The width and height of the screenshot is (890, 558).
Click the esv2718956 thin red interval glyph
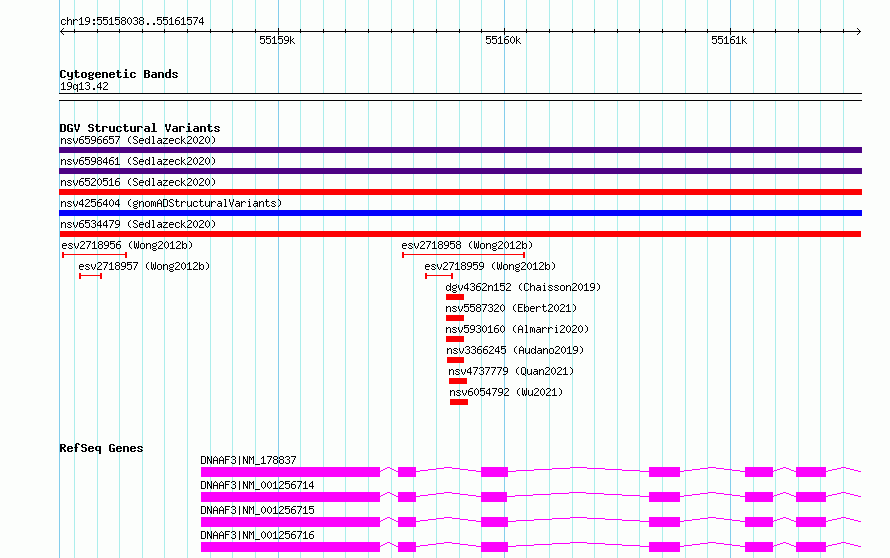pyautogui.click(x=94, y=255)
